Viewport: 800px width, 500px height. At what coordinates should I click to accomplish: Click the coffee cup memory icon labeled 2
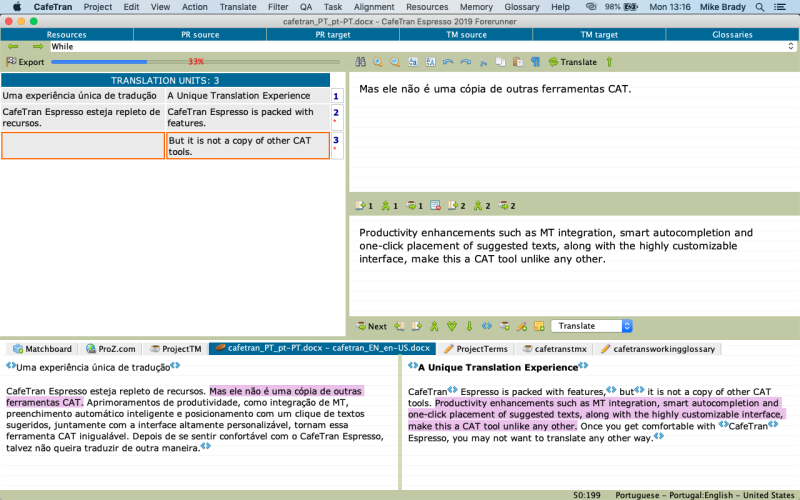coord(507,206)
